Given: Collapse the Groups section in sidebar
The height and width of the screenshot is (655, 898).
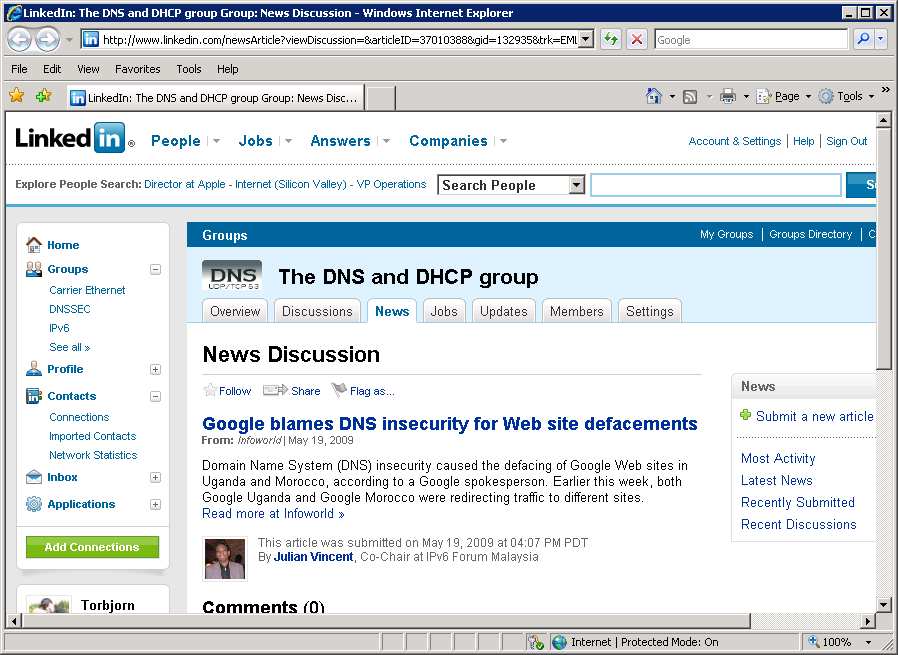Looking at the screenshot, I should click(155, 269).
